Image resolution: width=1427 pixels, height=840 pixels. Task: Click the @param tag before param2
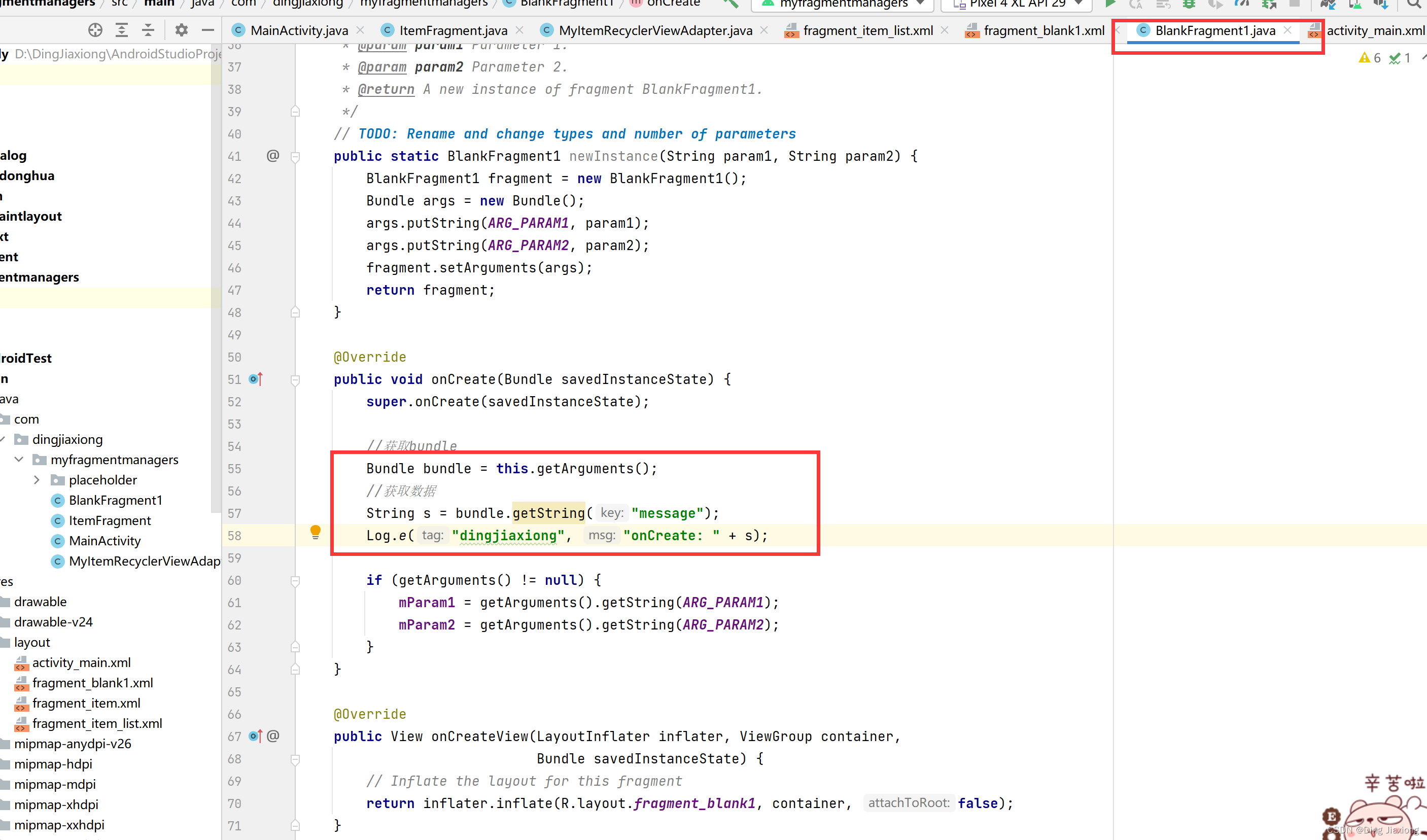click(x=381, y=67)
